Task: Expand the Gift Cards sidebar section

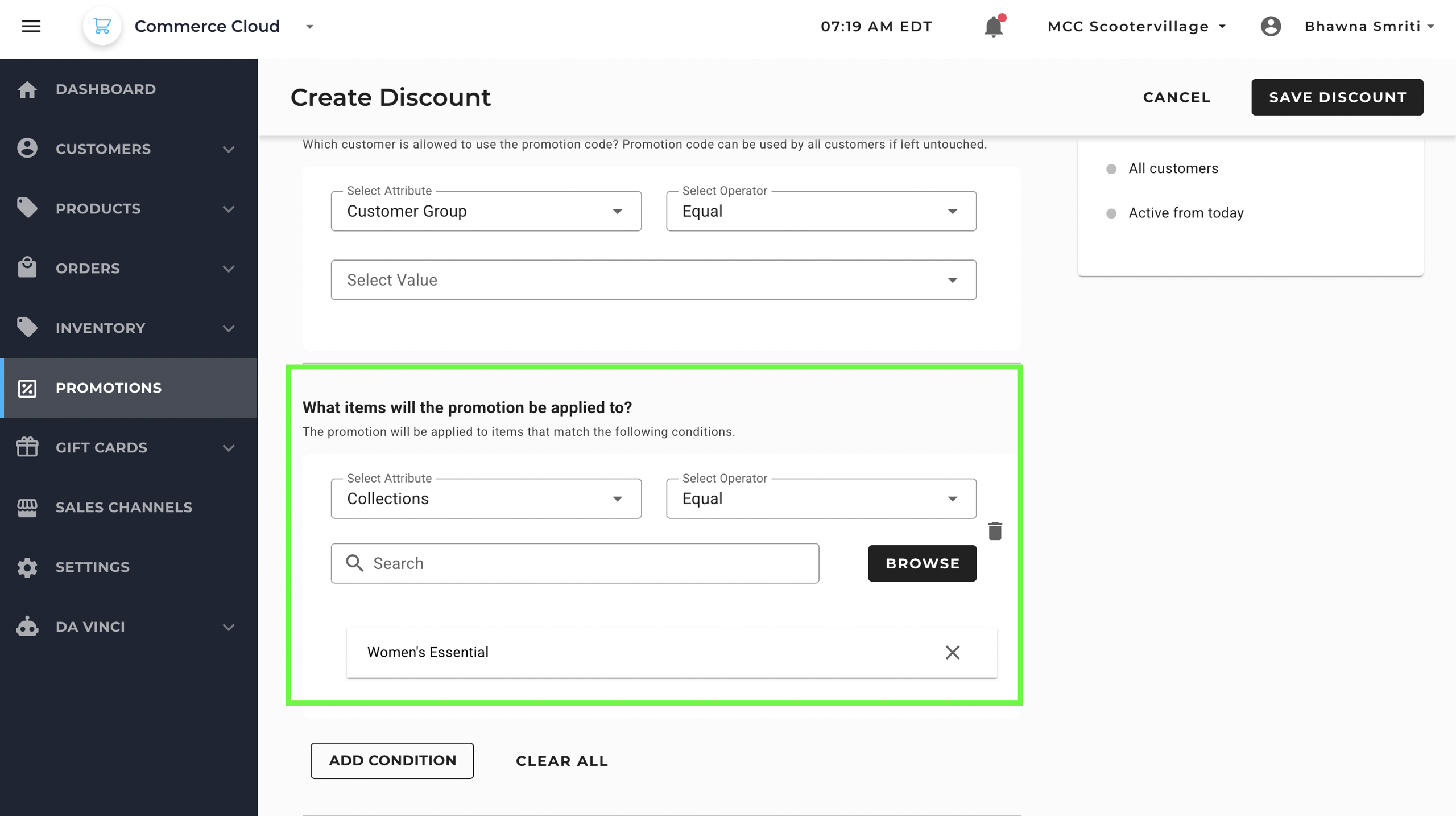Action: [x=228, y=448]
